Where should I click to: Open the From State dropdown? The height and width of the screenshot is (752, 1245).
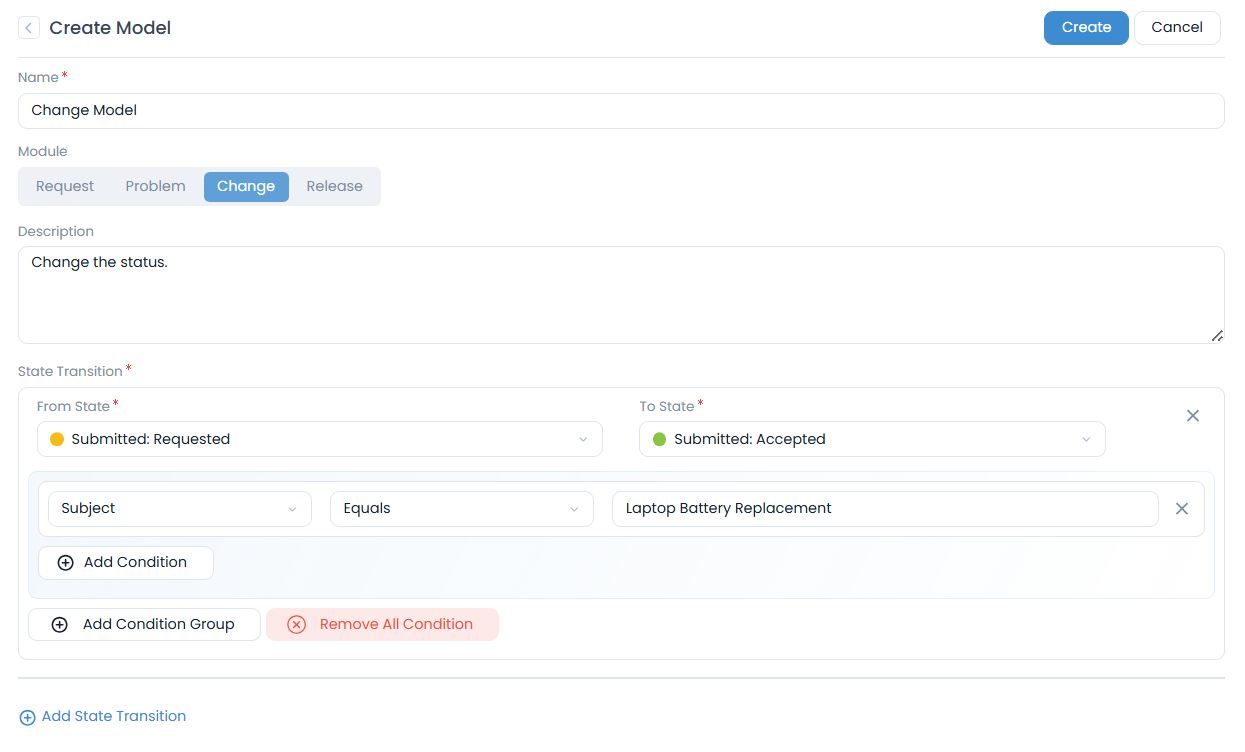pos(320,440)
